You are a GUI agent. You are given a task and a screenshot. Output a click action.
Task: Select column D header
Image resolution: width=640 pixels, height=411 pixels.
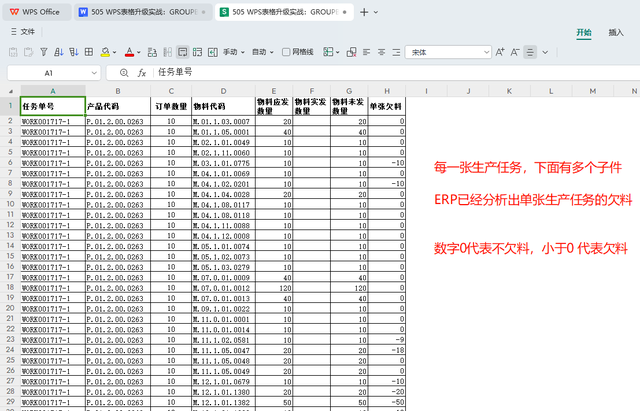pyautogui.click(x=223, y=91)
